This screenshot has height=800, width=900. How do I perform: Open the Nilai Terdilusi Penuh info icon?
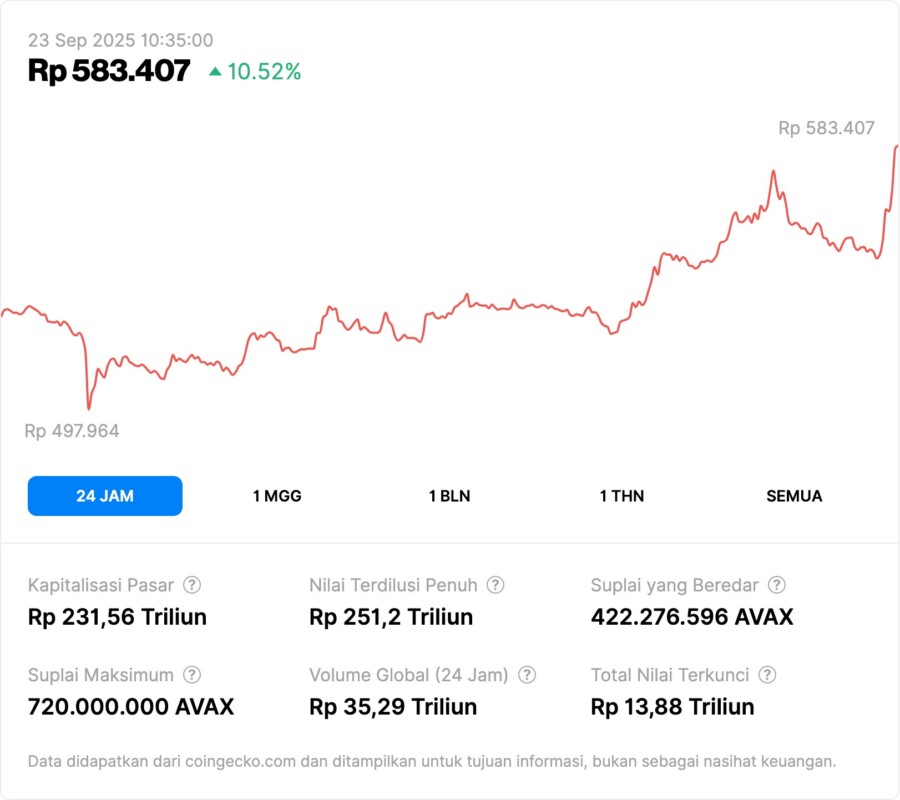pyautogui.click(x=495, y=585)
